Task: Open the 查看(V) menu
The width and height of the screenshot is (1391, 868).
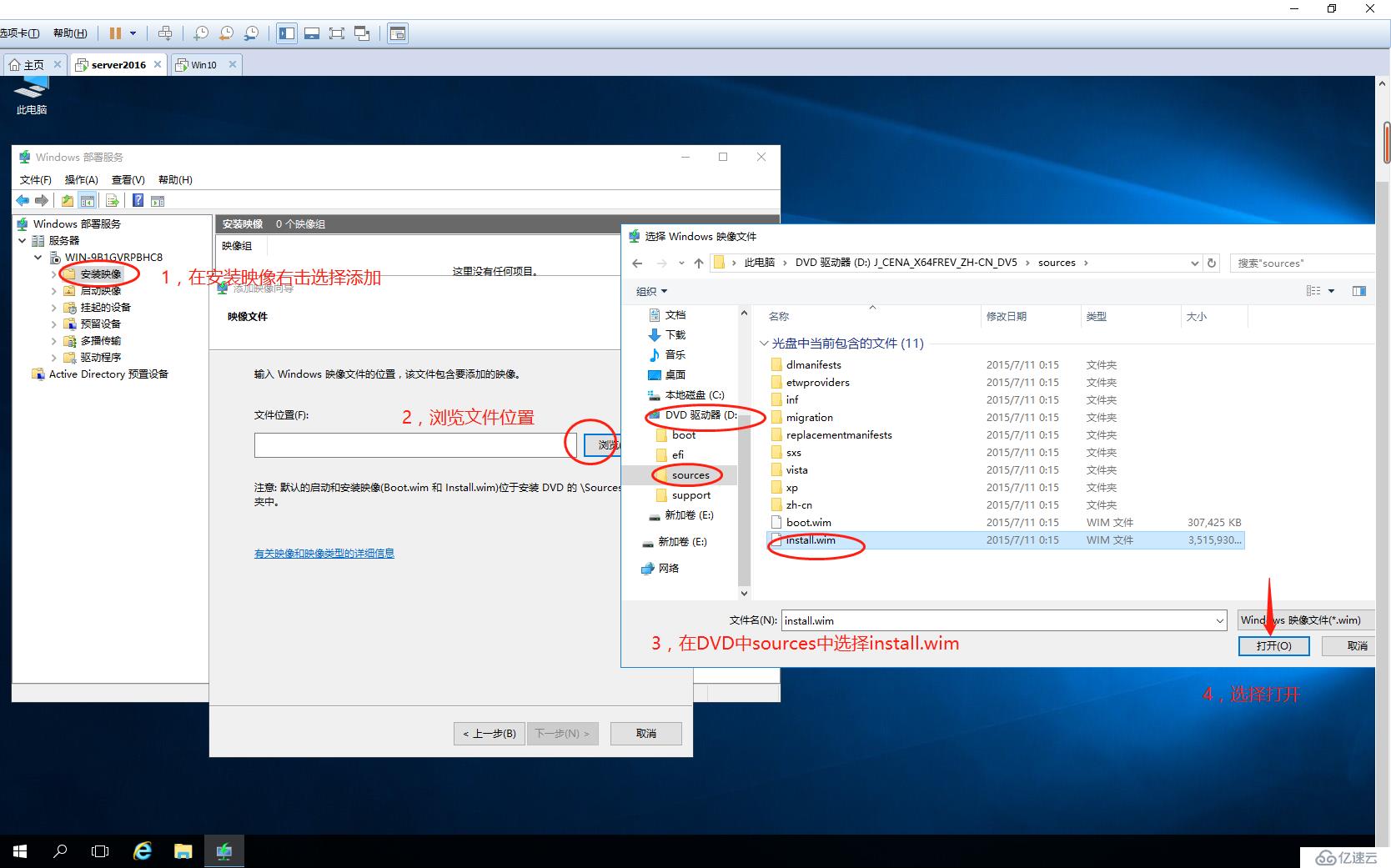Action: [128, 179]
